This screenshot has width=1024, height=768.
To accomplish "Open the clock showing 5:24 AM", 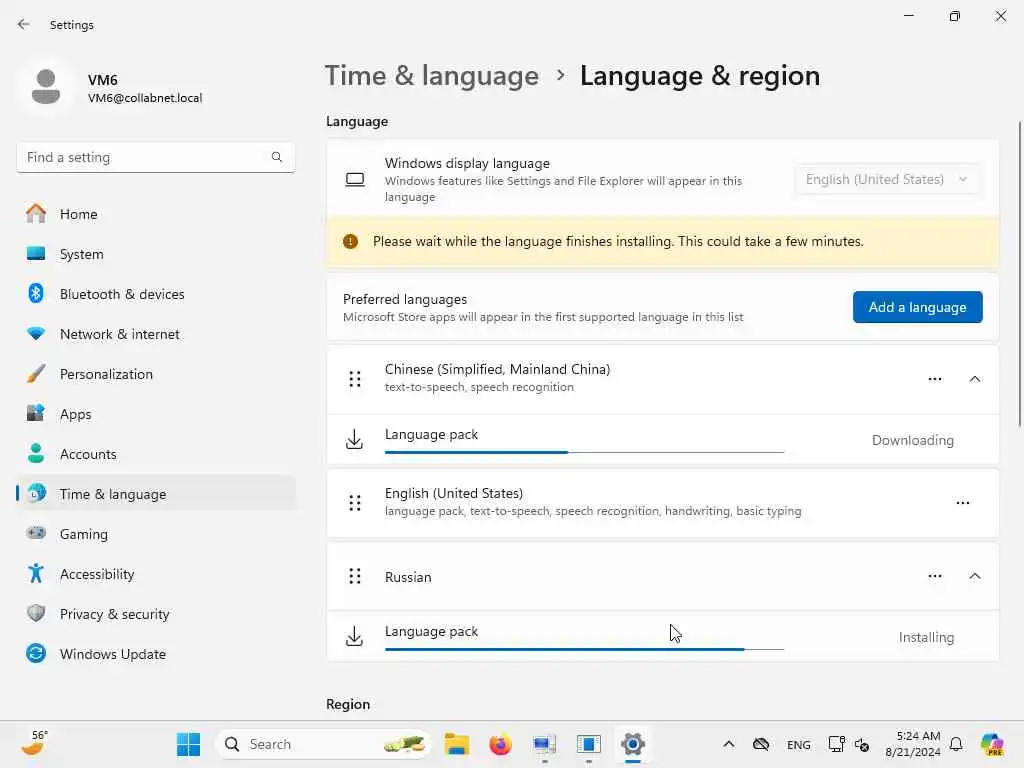I will 912,744.
